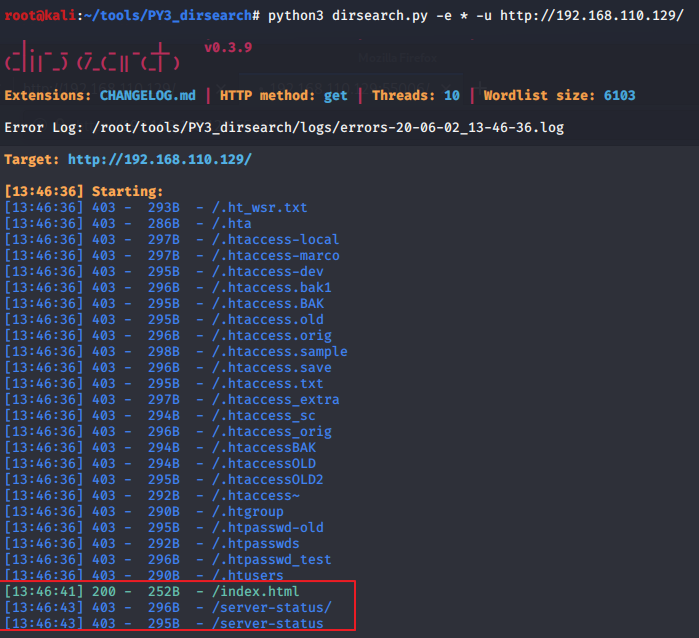Select the /.htaccess-marco entry
This screenshot has width=699, height=638.
[275, 256]
